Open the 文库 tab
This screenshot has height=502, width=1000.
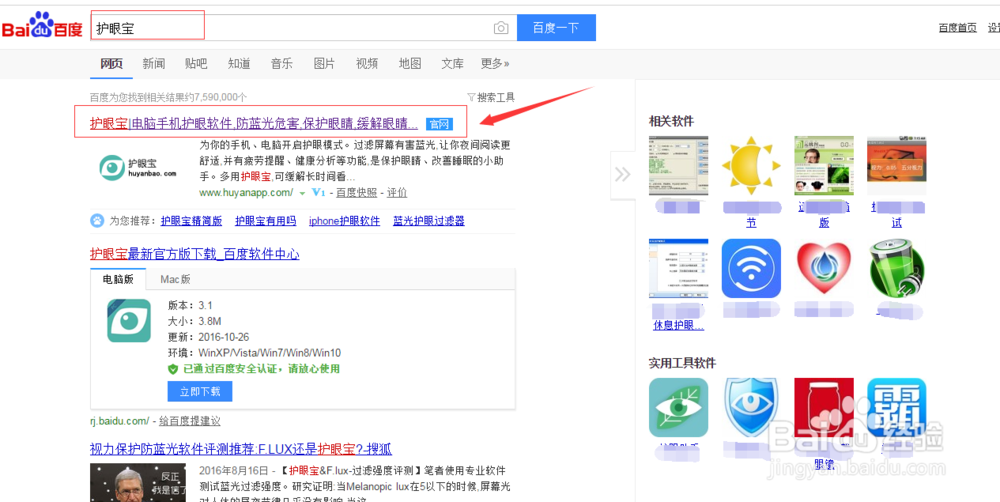(453, 64)
